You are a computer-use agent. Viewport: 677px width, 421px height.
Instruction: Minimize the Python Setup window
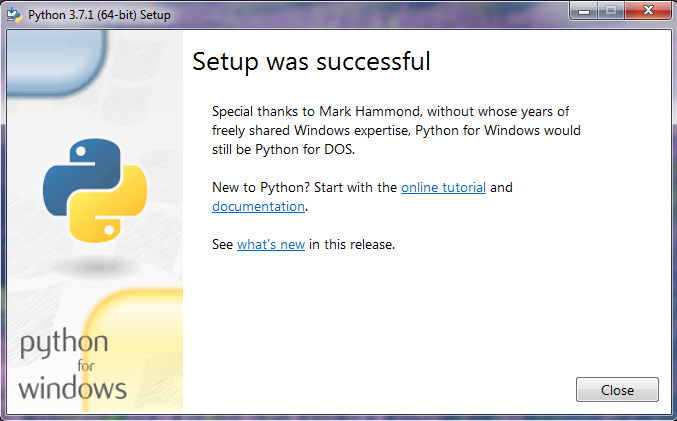584,10
